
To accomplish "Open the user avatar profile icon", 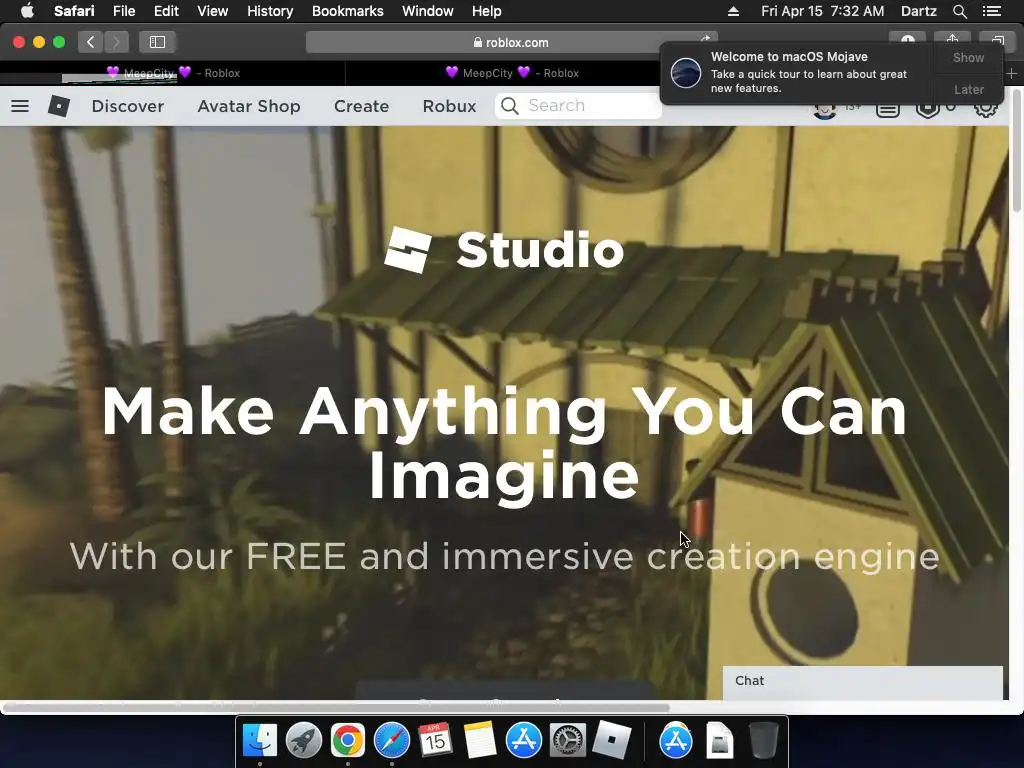I will (825, 110).
